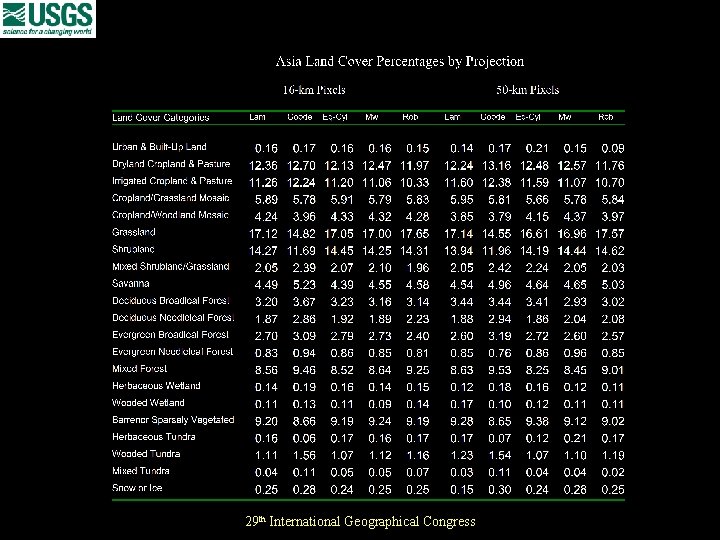Click the Dryland Cropland value 12.36

[263, 165]
